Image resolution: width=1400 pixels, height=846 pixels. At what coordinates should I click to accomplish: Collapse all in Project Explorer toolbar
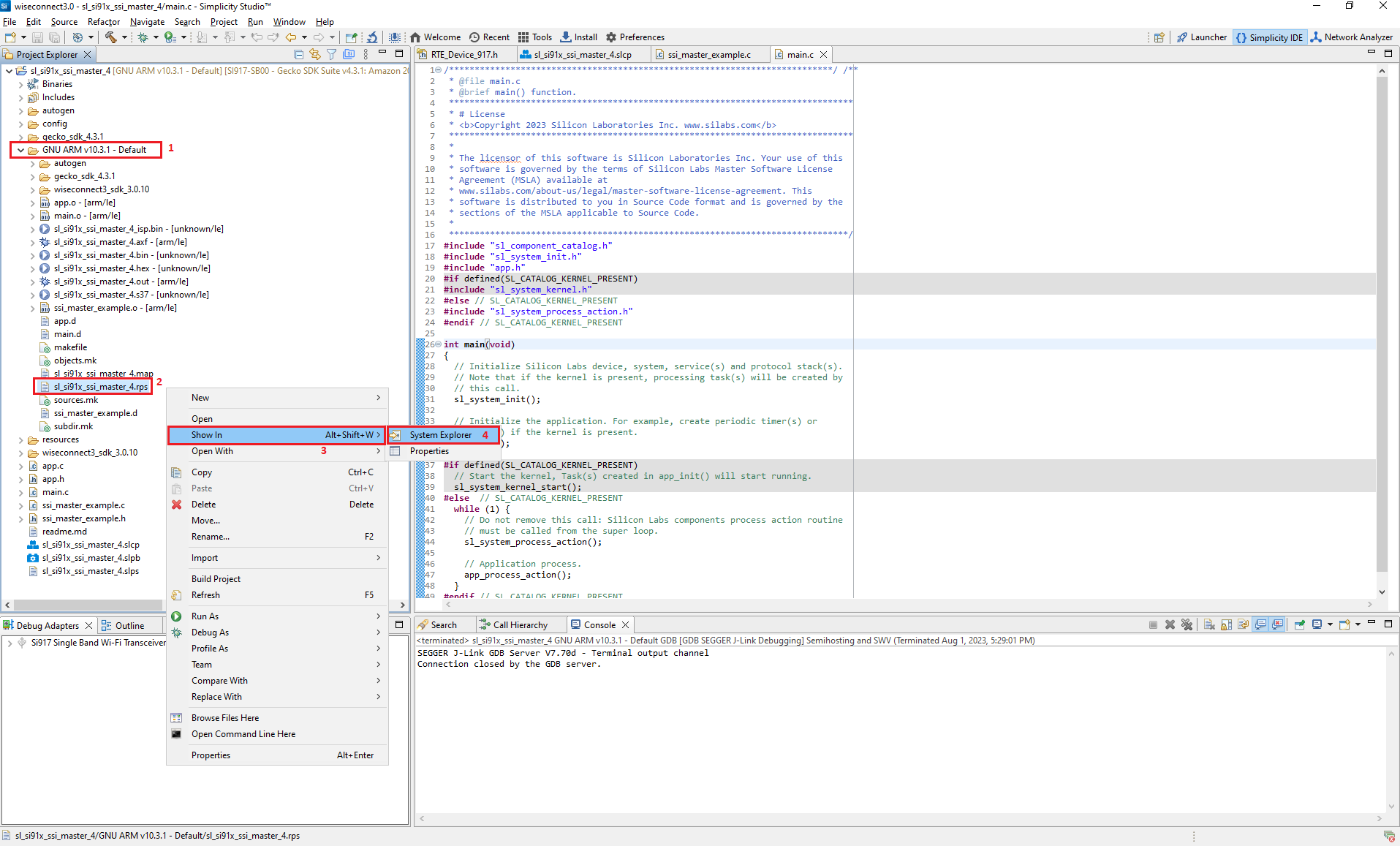pyautogui.click(x=298, y=54)
